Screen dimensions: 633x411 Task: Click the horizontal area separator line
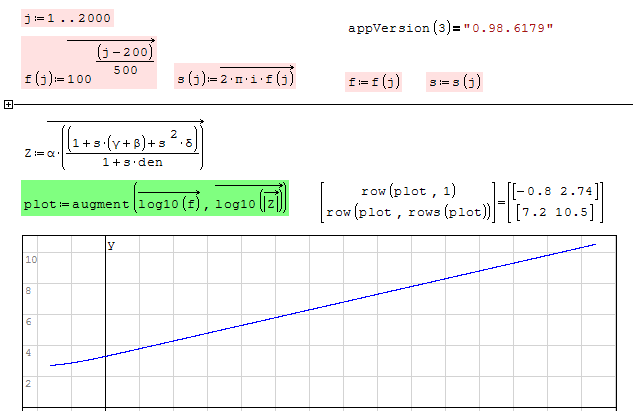pyautogui.click(x=320, y=103)
